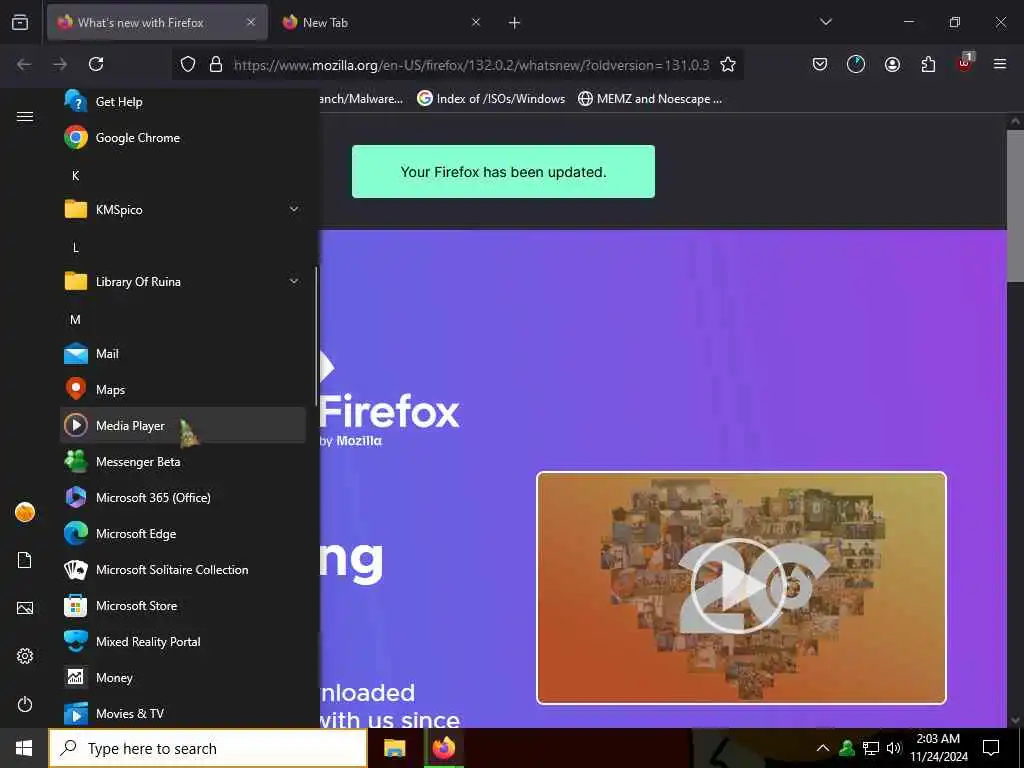Open the volume control in tray
Viewport: 1024px width, 768px height.
(x=894, y=748)
